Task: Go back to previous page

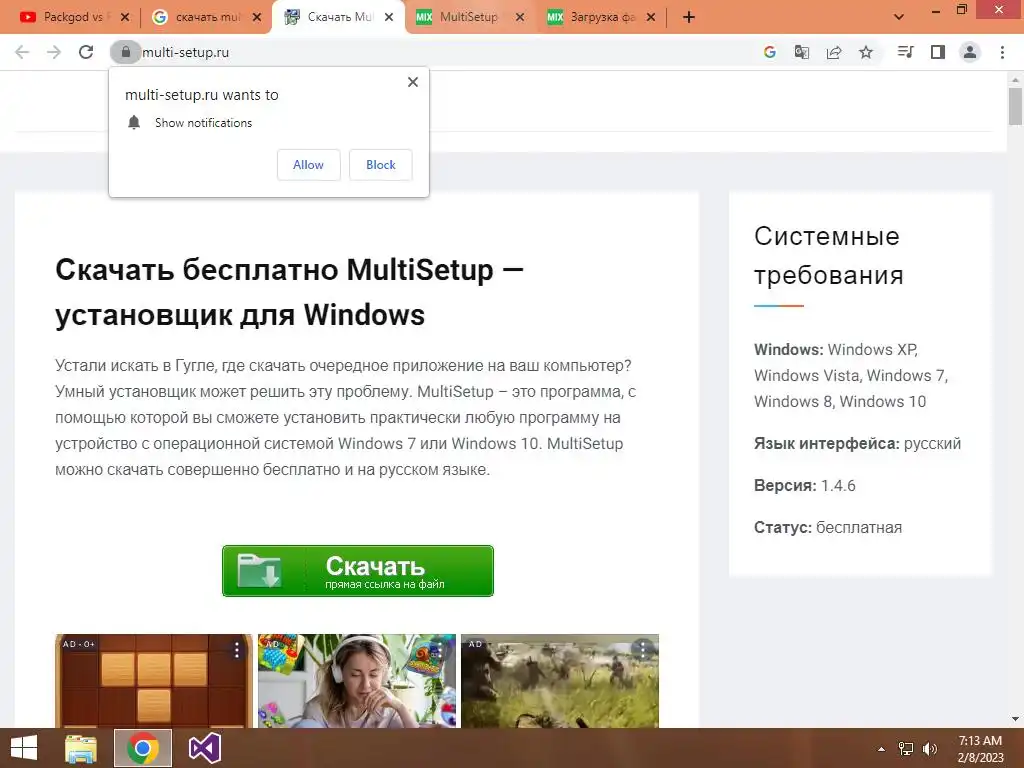Action: 22,52
